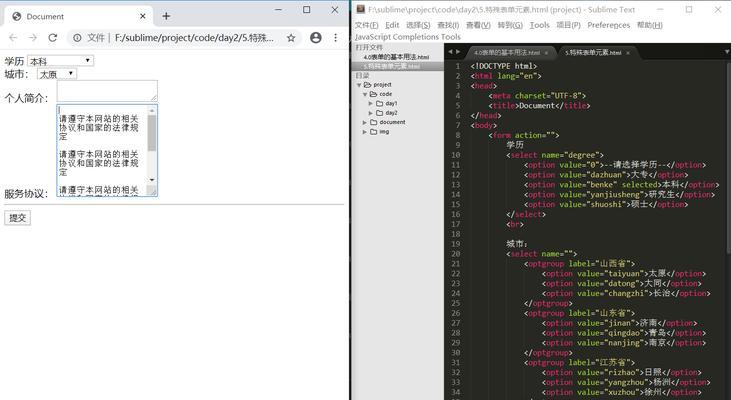Viewport: 731px width, 400px height.
Task: Open Sublime Preferences menu
Action: (608, 25)
